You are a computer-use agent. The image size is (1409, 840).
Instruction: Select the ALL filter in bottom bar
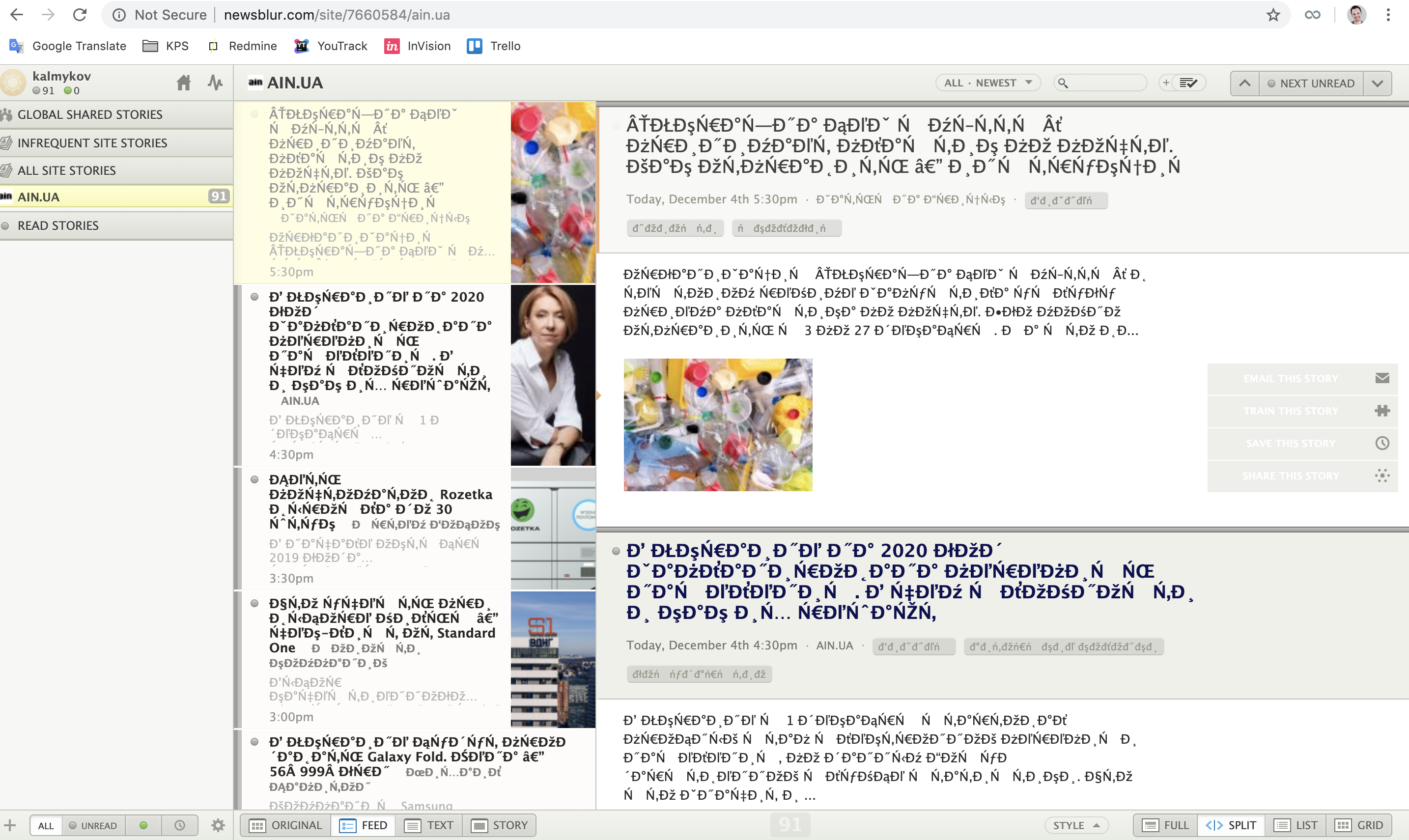(x=46, y=825)
